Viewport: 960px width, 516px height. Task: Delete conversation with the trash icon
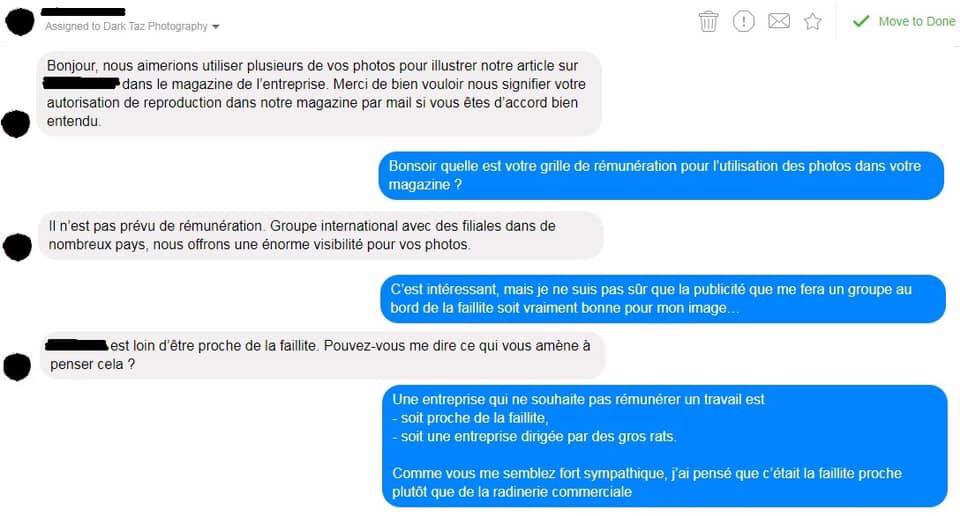click(x=708, y=21)
